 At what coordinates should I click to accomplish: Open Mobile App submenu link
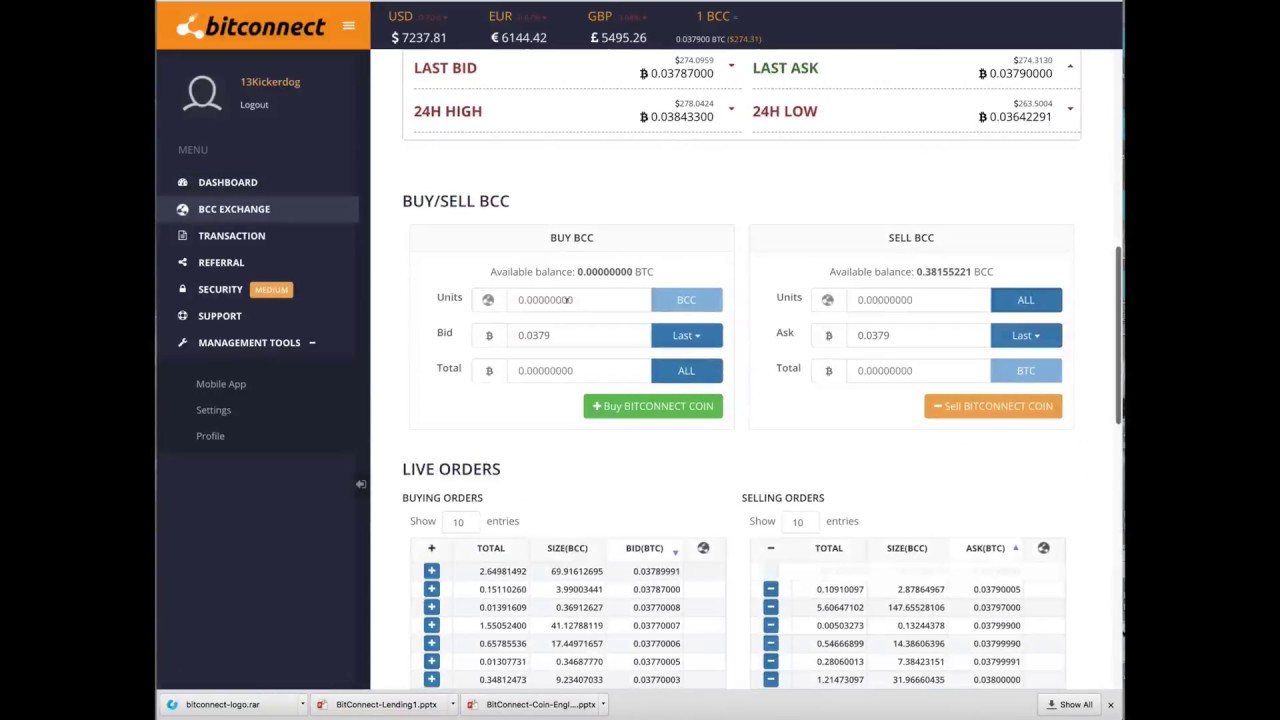pos(221,384)
